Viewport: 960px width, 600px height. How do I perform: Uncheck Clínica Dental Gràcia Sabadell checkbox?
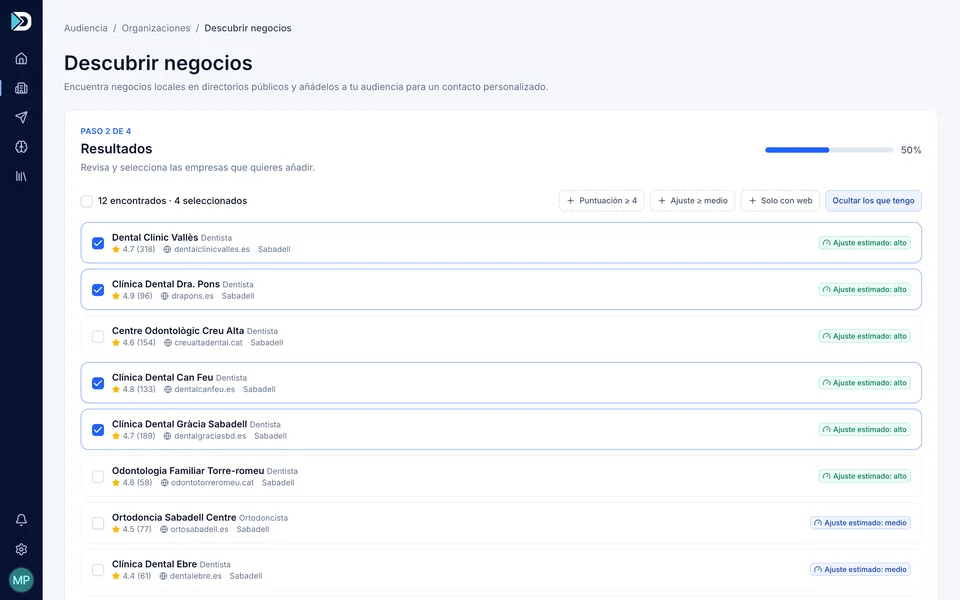pos(98,430)
